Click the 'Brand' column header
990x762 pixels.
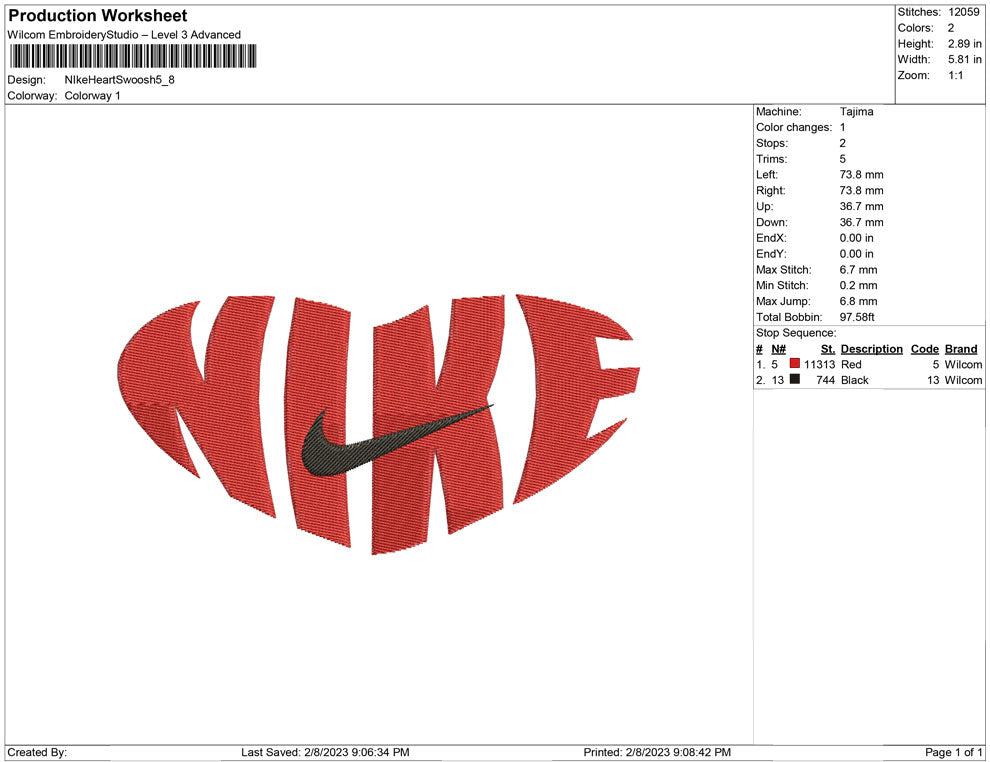pos(961,348)
